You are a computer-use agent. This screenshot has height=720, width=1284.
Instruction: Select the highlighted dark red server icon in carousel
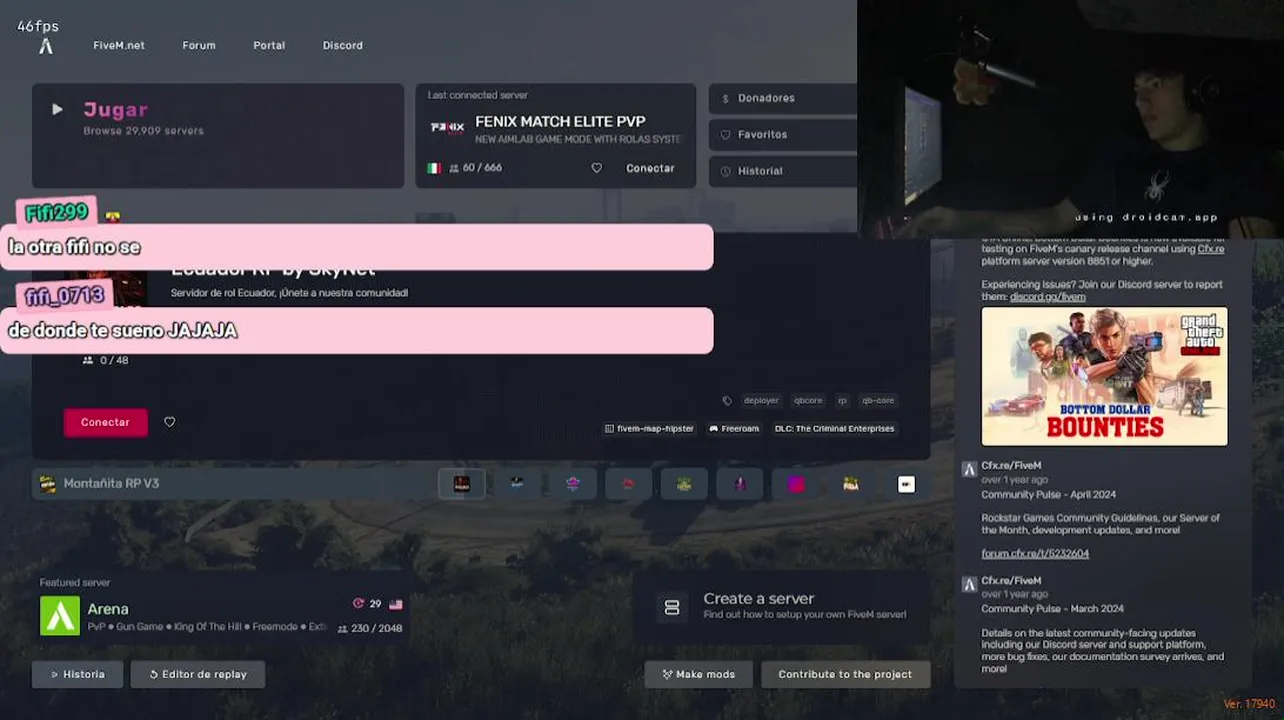[462, 484]
